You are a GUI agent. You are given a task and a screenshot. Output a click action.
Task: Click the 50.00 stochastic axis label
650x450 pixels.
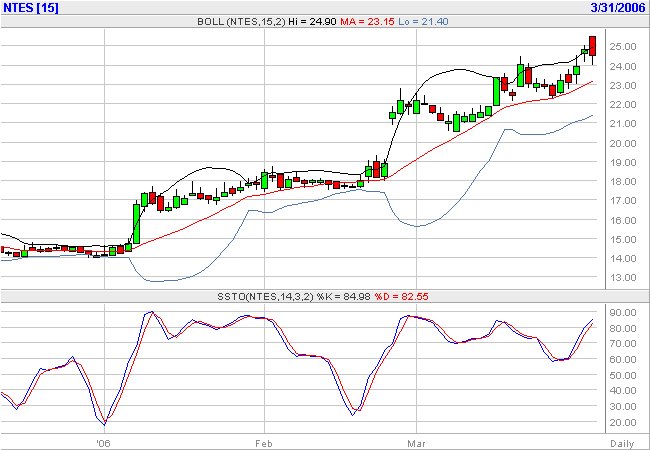tap(623, 375)
